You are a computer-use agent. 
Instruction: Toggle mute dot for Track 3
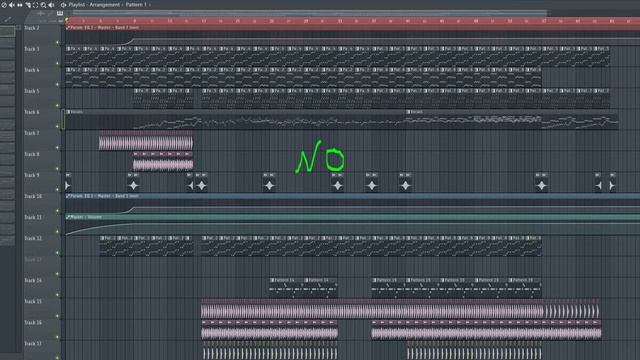point(58,63)
